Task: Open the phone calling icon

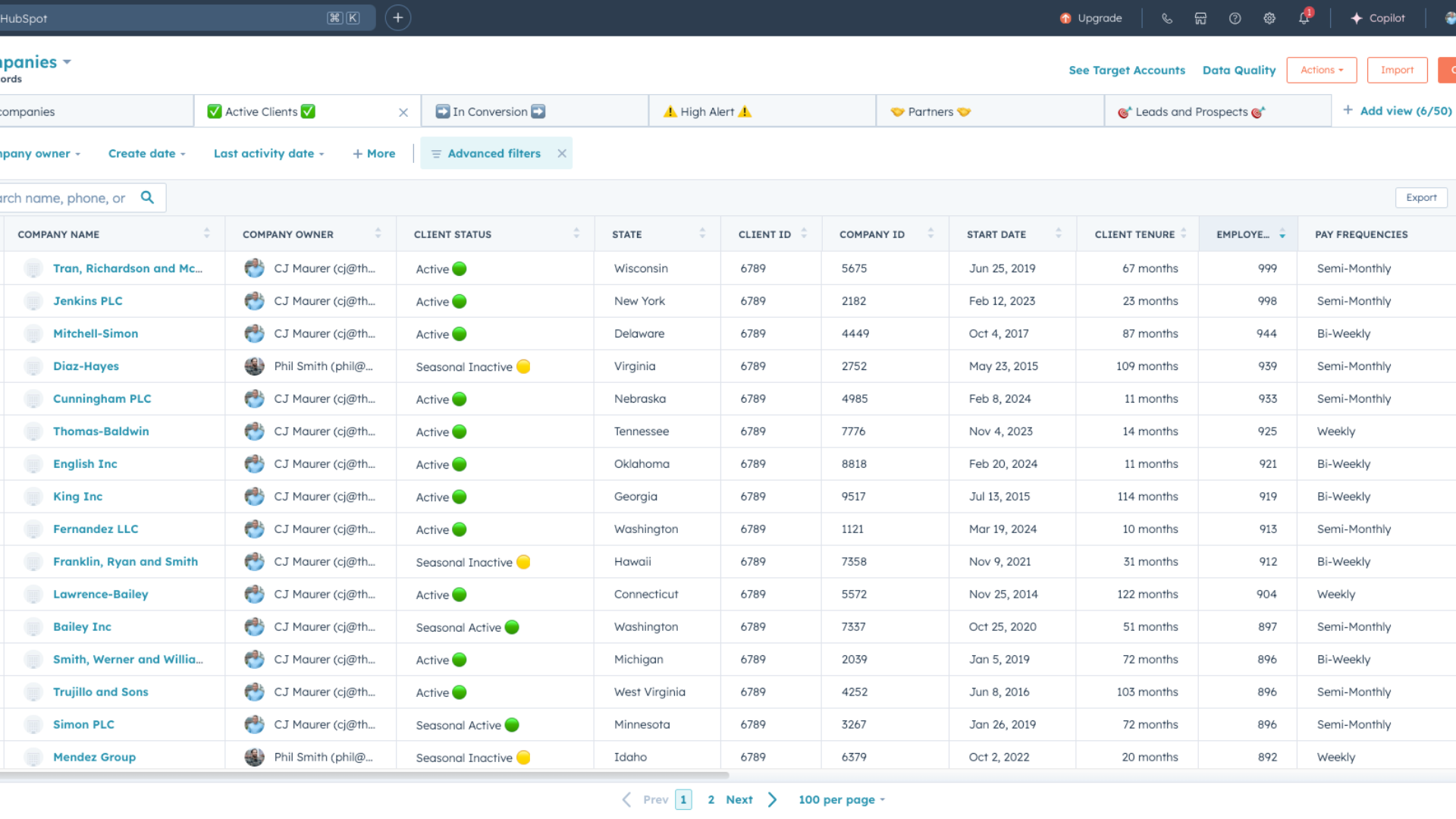Action: pos(1166,18)
